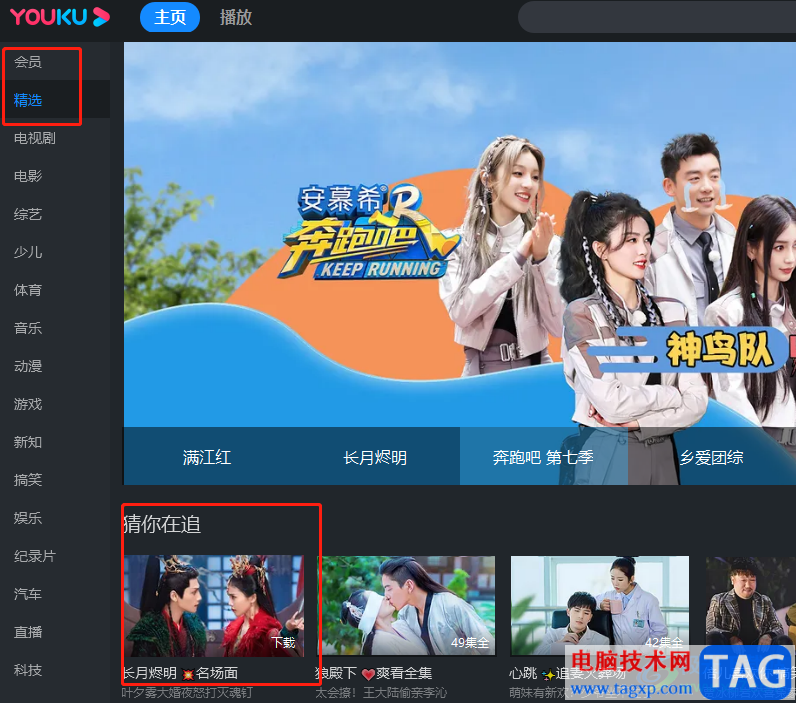Viewport: 796px width, 703px height.
Task: Open the 体育 category
Action: 28,290
